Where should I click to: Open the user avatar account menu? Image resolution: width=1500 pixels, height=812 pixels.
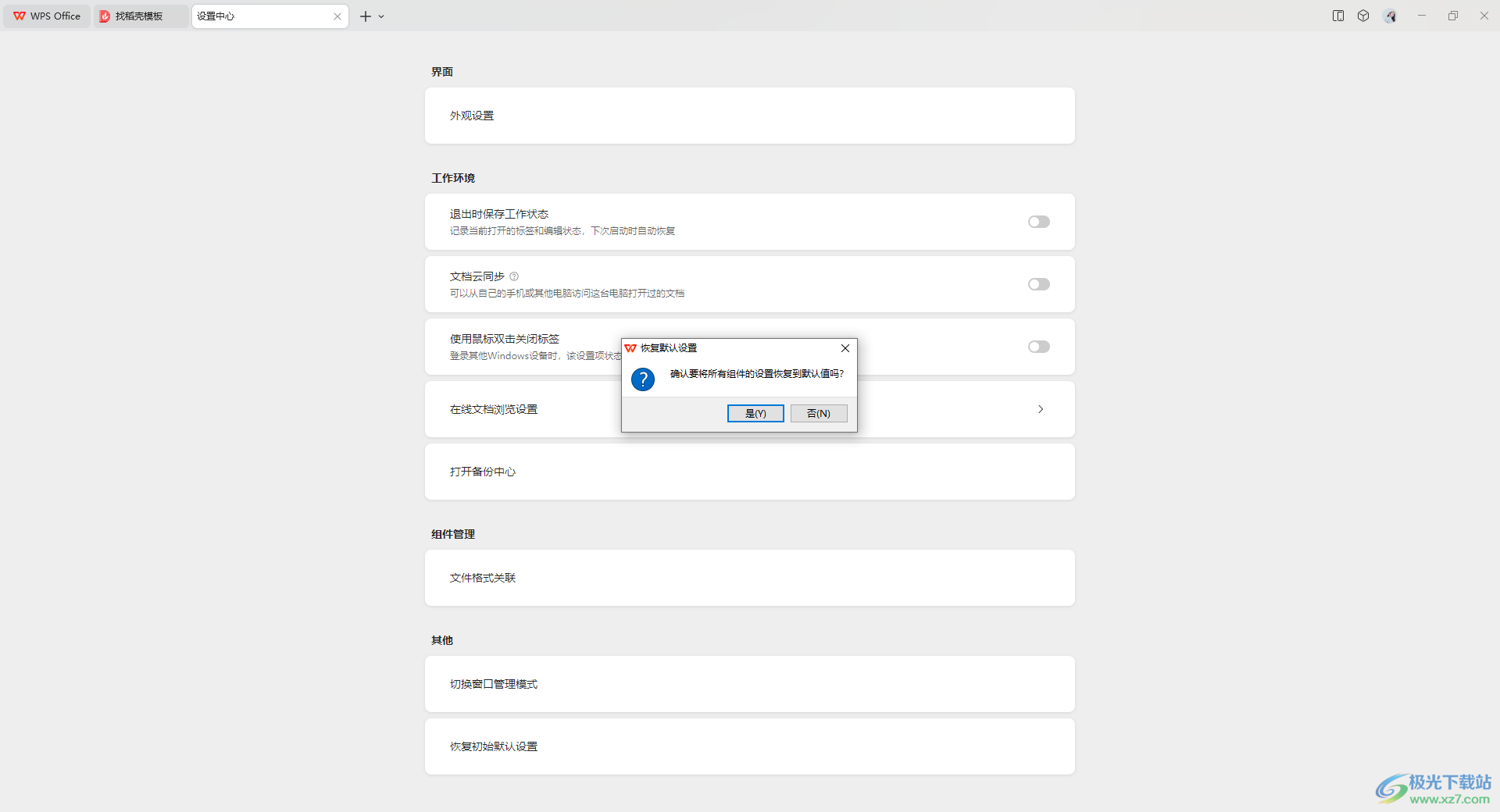tap(1390, 16)
